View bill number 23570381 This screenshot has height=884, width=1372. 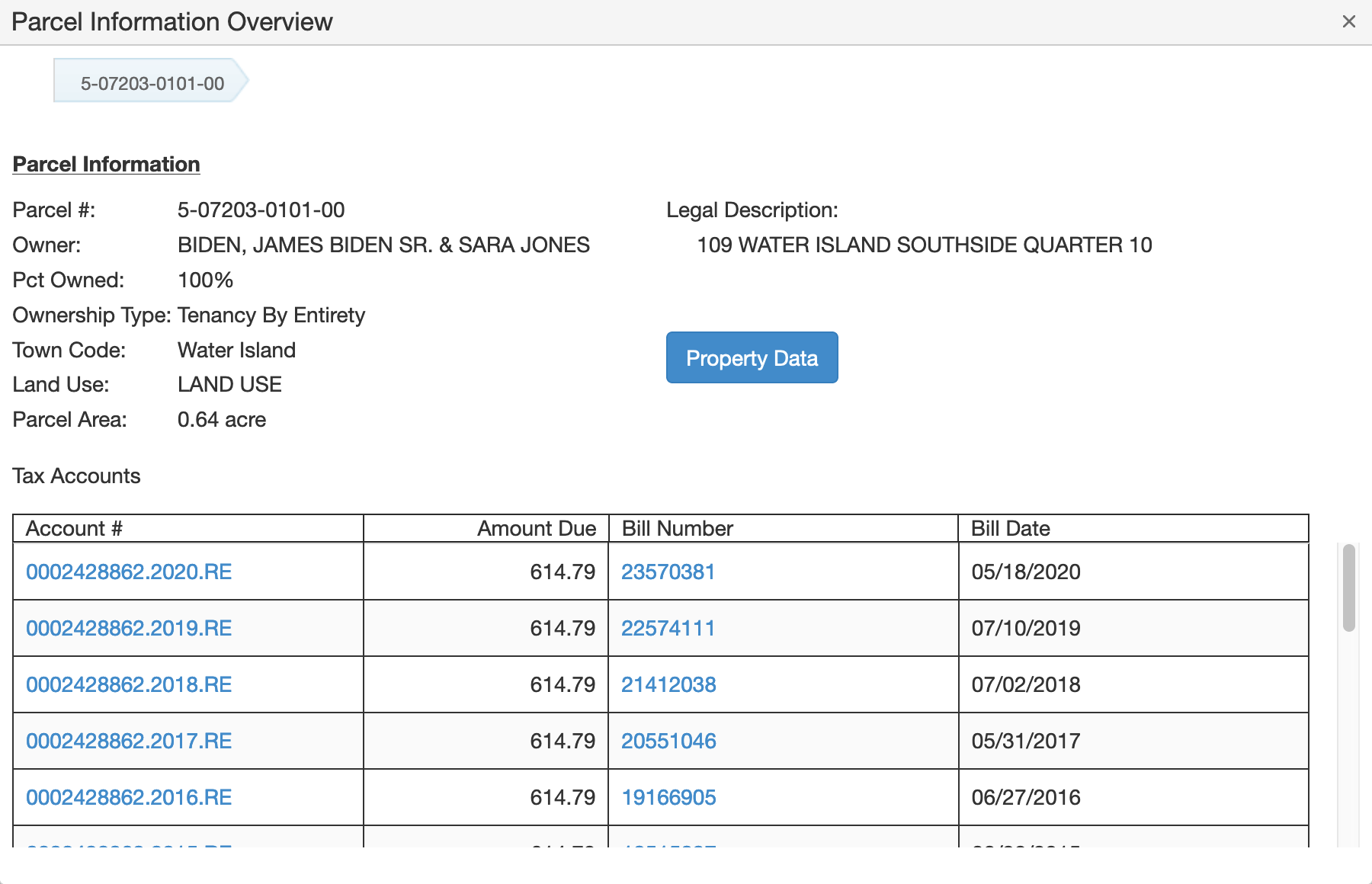[668, 572]
